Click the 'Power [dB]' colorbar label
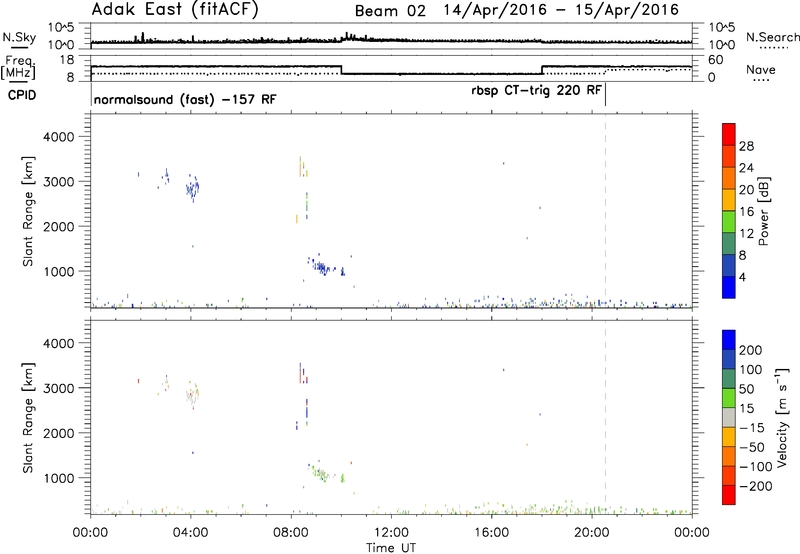The height and width of the screenshot is (554, 800). (x=764, y=211)
